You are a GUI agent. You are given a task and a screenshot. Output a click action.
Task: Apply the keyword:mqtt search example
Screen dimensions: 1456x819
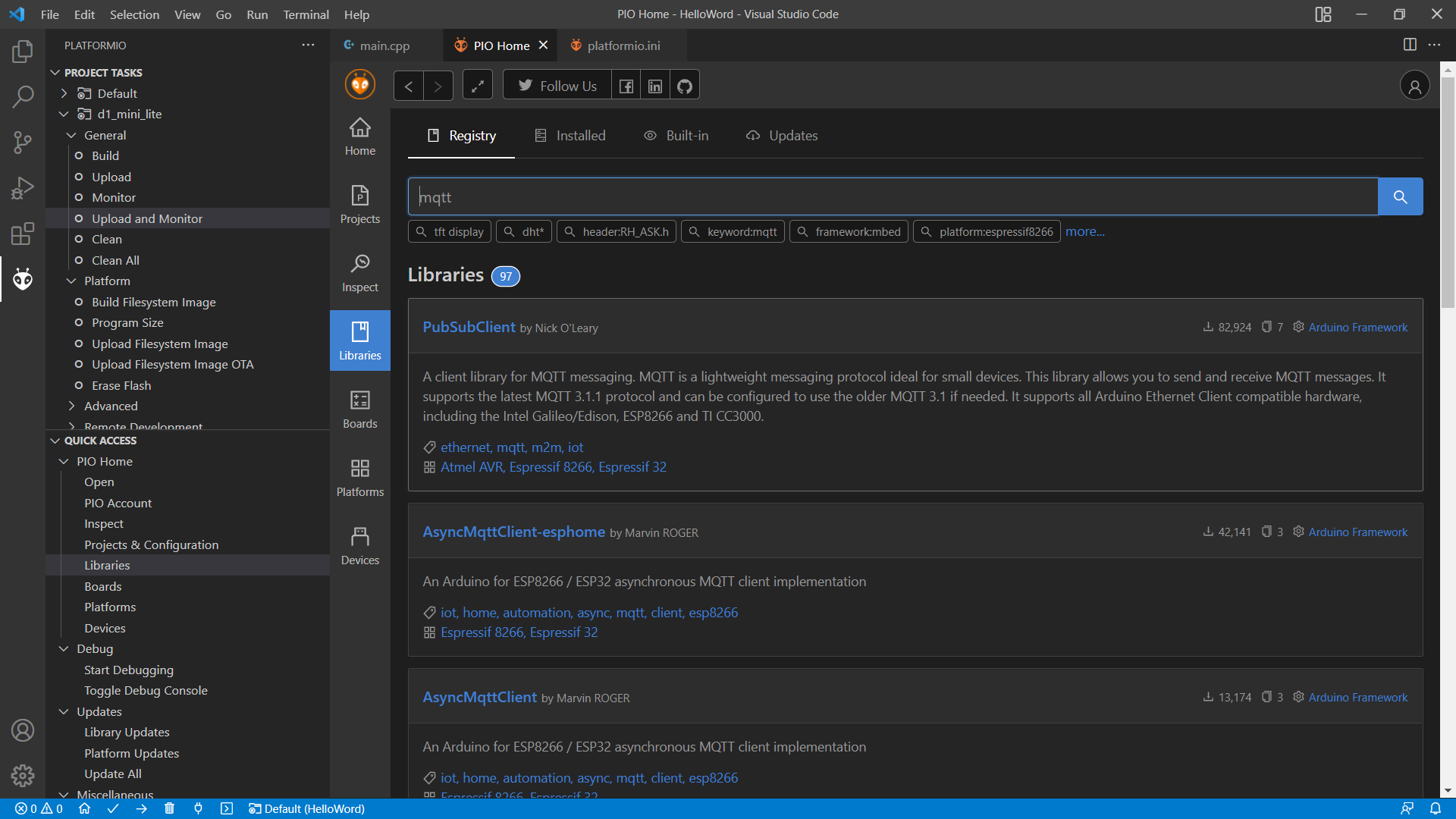pyautogui.click(x=733, y=232)
